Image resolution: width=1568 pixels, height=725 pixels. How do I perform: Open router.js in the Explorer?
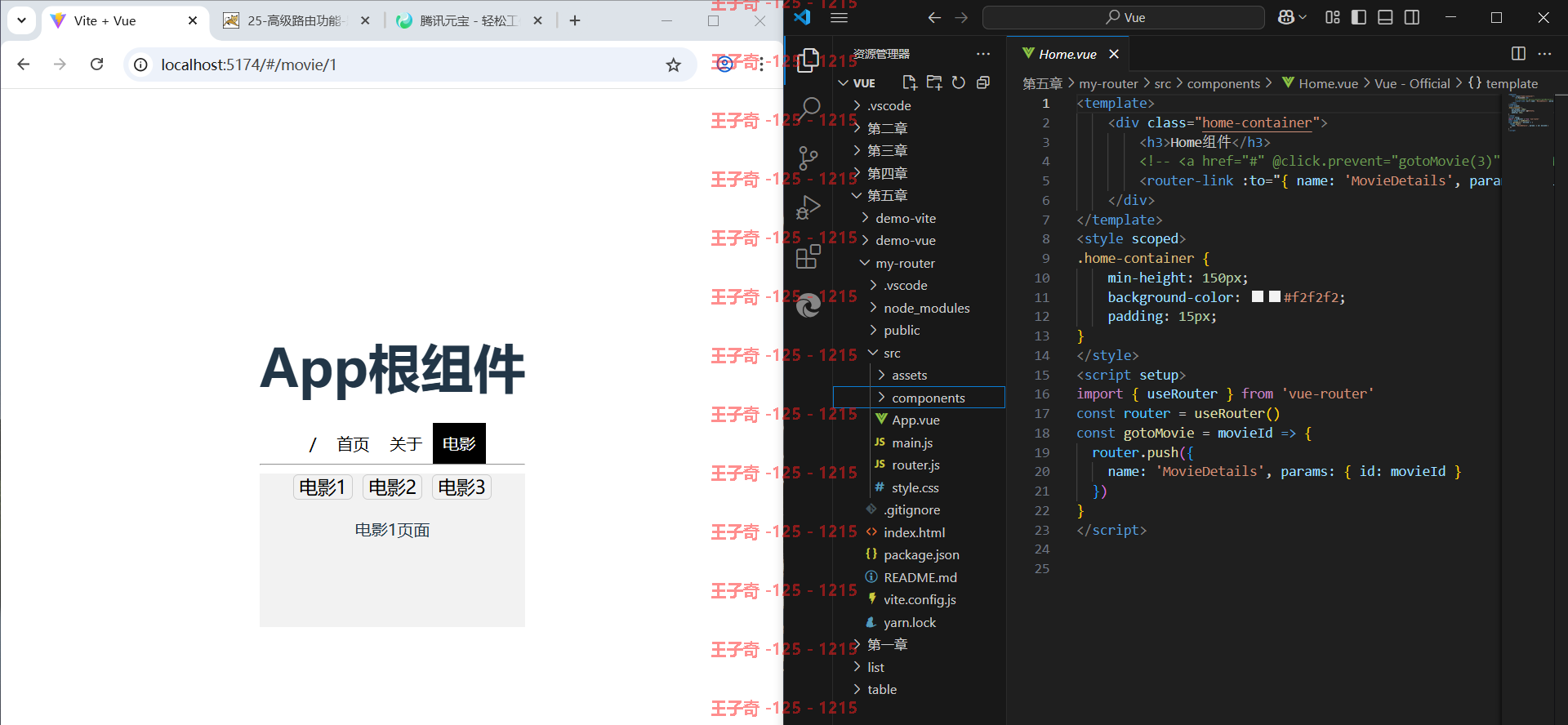click(x=915, y=465)
